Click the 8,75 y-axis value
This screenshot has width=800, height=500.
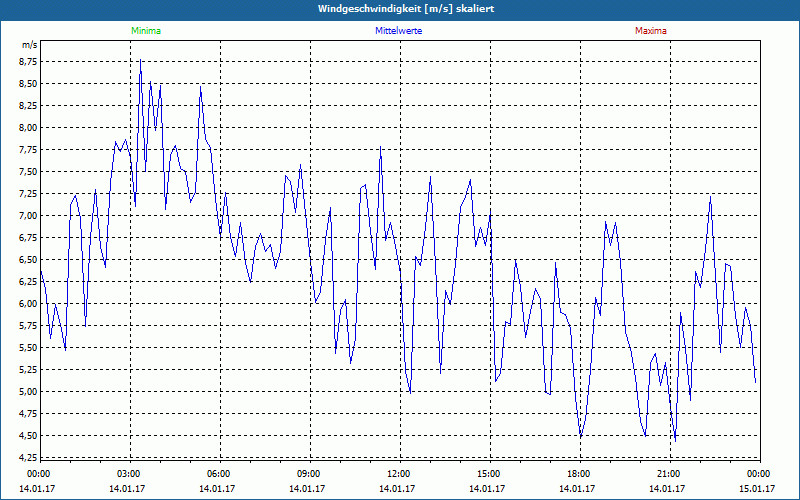pyautogui.click(x=29, y=62)
